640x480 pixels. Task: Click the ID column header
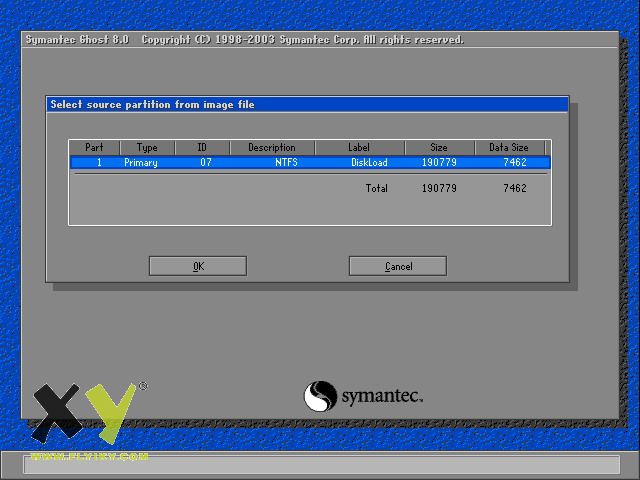coord(202,147)
